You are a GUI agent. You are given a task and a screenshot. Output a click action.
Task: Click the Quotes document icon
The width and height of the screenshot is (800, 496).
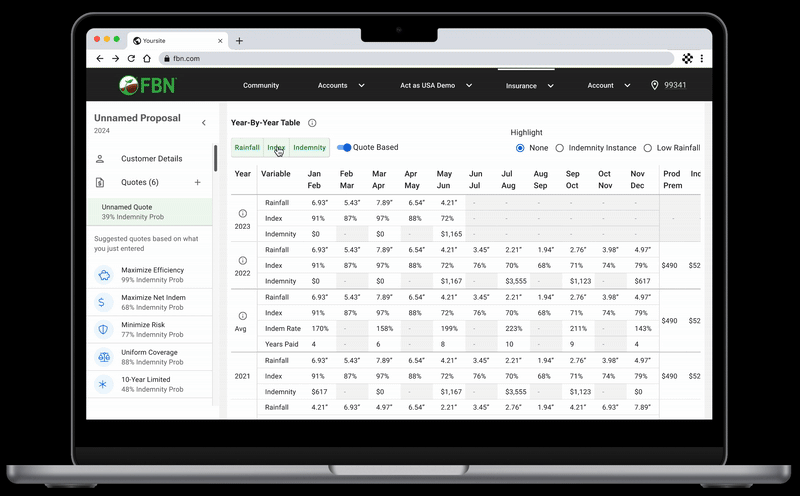tap(100, 182)
